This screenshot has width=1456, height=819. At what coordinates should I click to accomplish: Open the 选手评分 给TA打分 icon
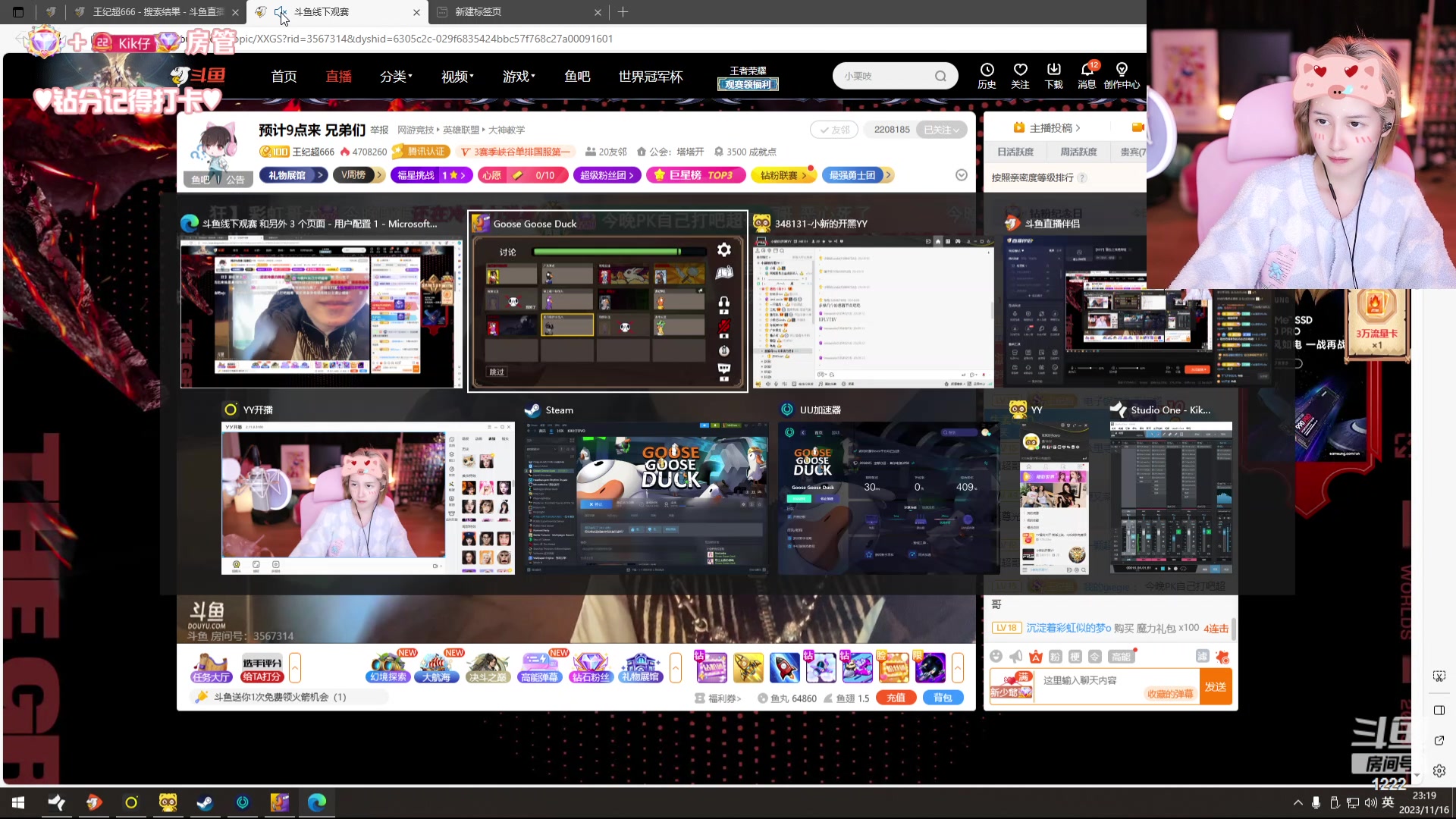262,667
